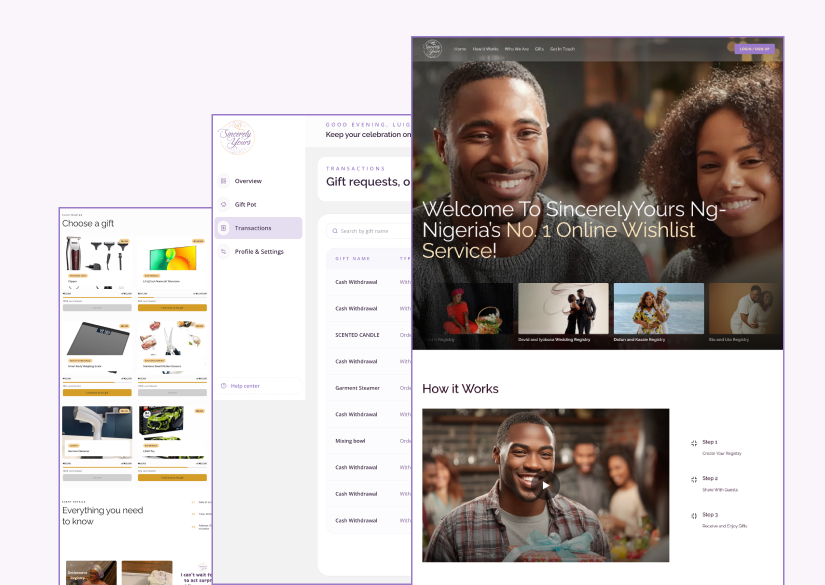The height and width of the screenshot is (585, 825).
Task: Click the SCENTED CANDLE transaction row
Action: coord(369,335)
